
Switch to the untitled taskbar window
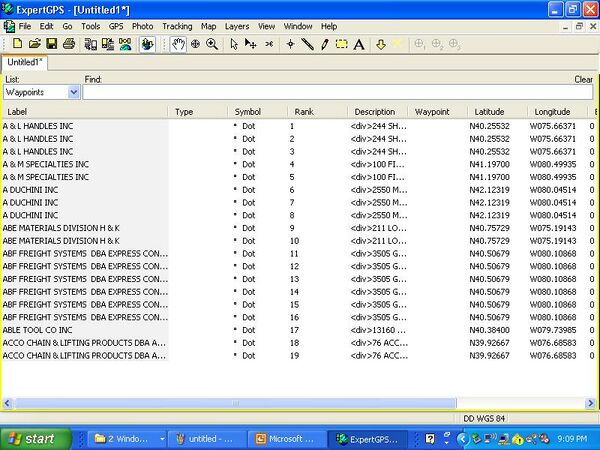pos(206,439)
